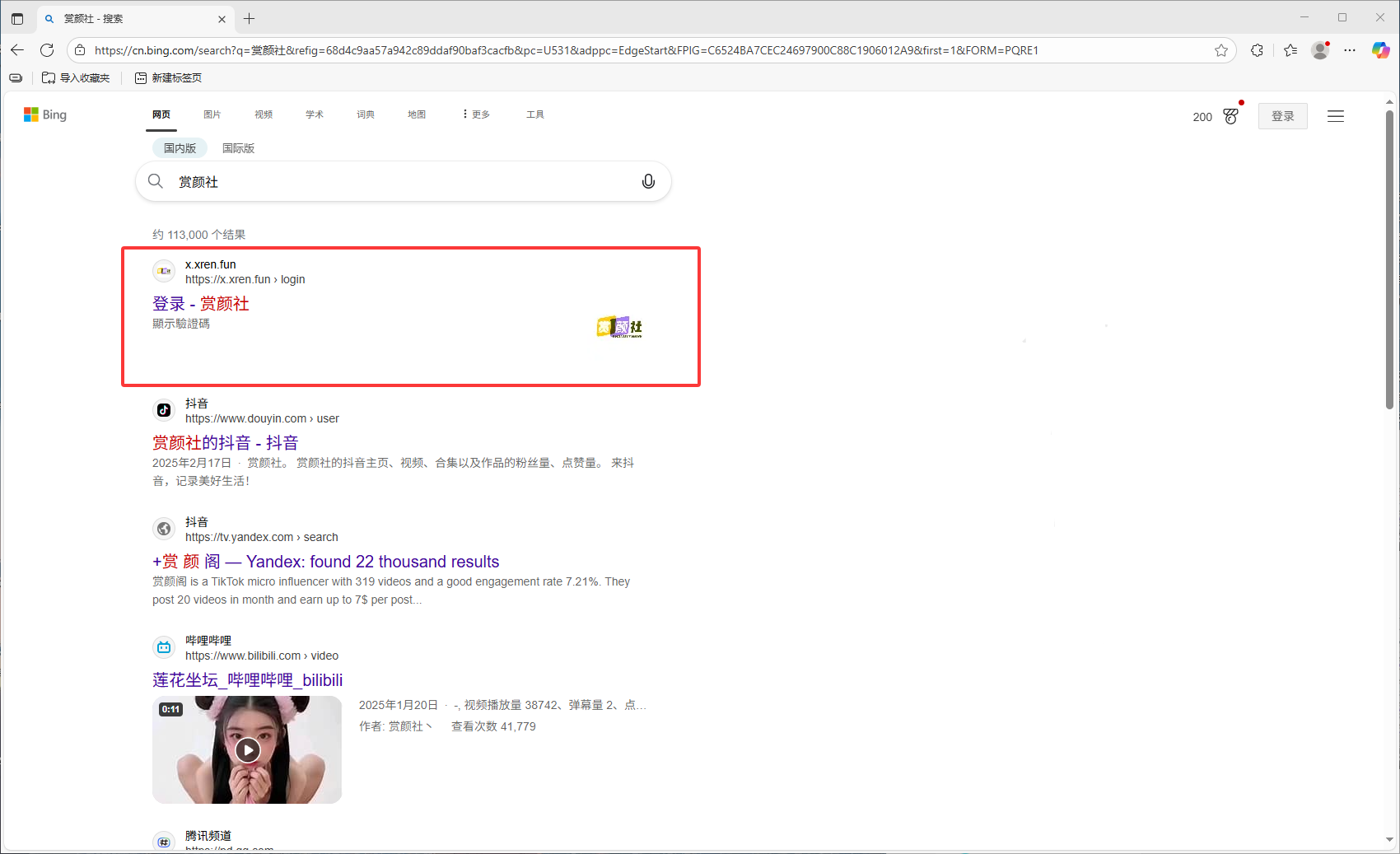The height and width of the screenshot is (854, 1400).
Task: Open the 工具 search tools options
Action: click(534, 114)
